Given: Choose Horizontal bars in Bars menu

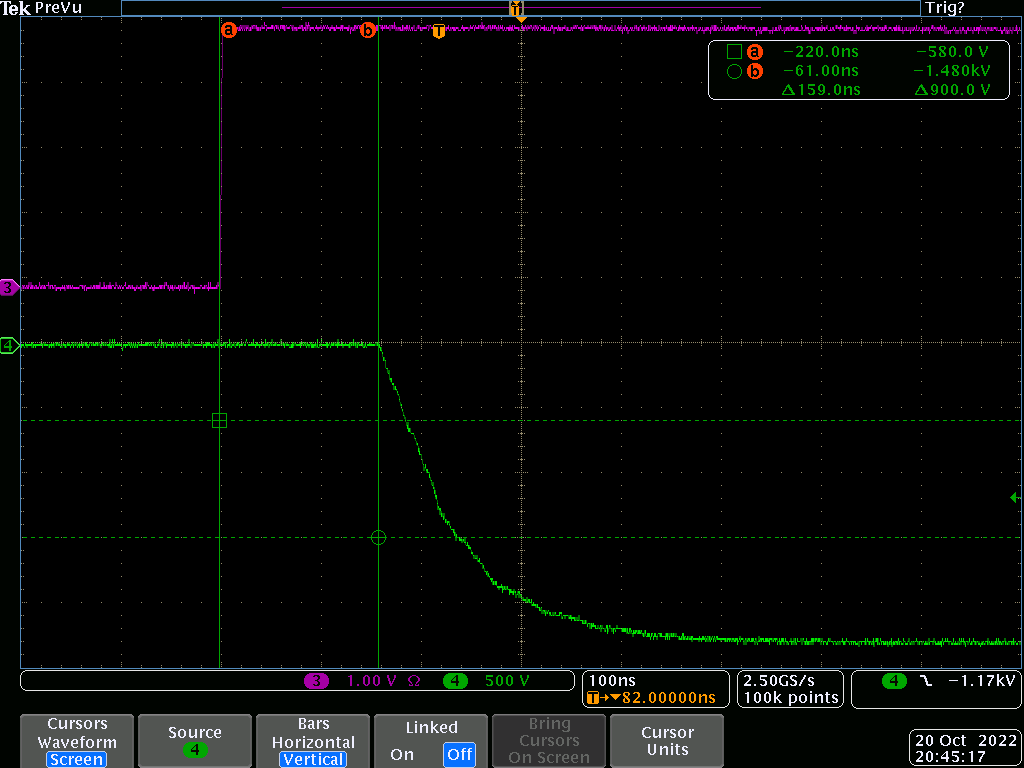Looking at the screenshot, I should click(313, 742).
